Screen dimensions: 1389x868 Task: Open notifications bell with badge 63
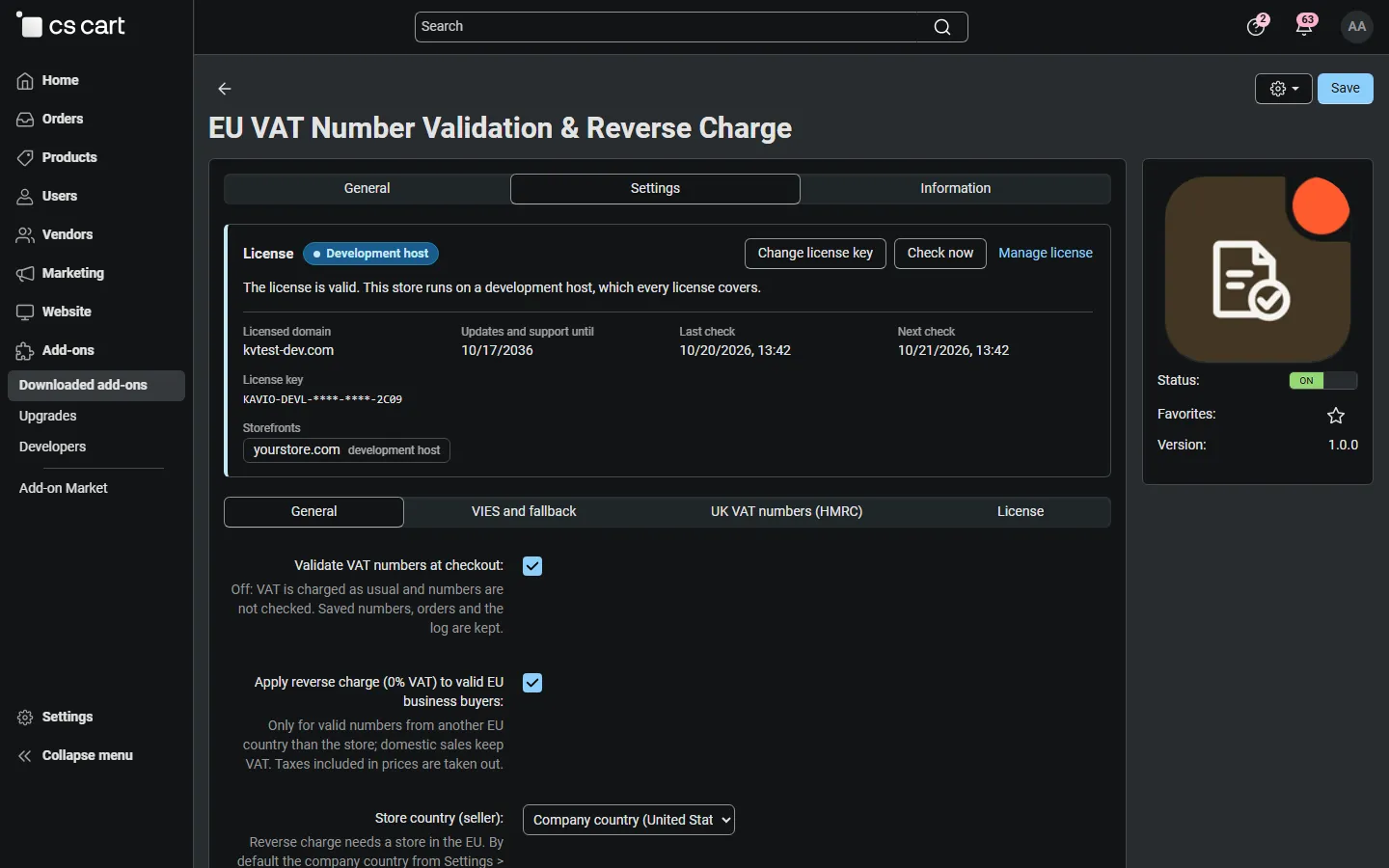click(x=1305, y=26)
